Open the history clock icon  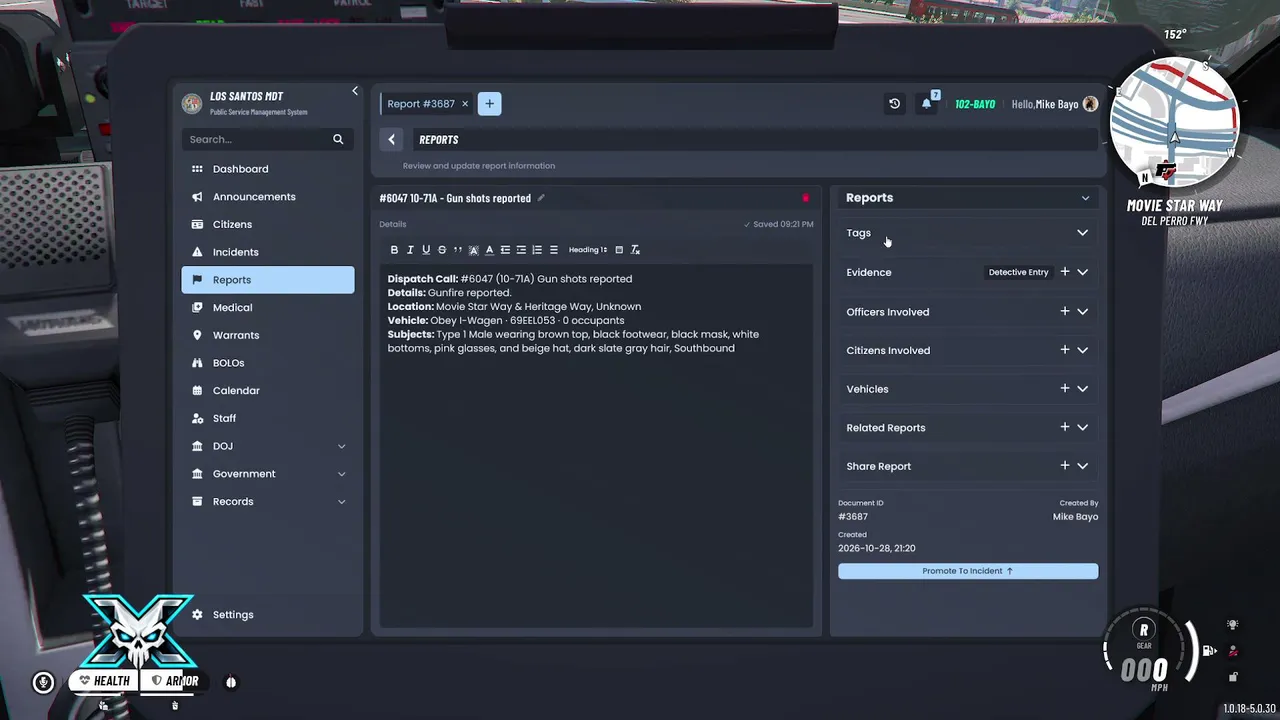[x=895, y=104]
